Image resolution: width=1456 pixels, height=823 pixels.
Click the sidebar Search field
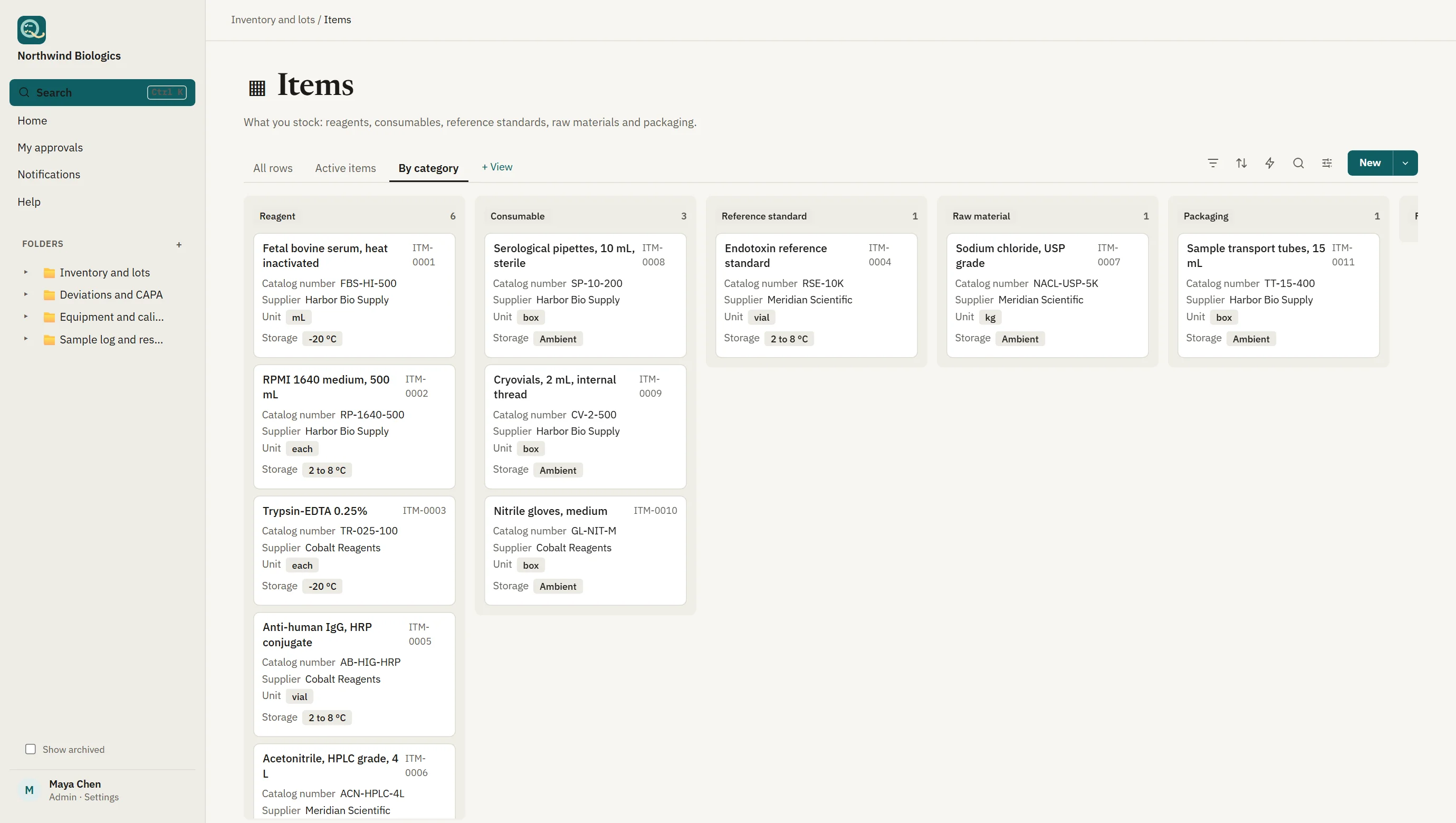point(102,92)
